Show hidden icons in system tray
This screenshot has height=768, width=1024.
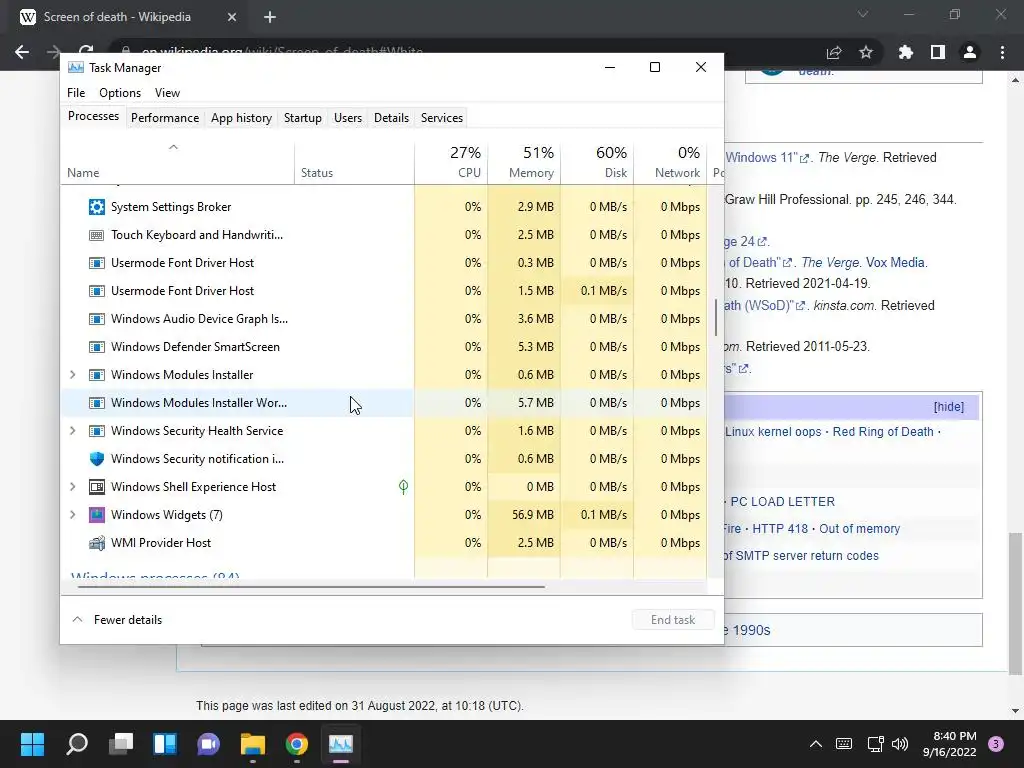[816, 744]
